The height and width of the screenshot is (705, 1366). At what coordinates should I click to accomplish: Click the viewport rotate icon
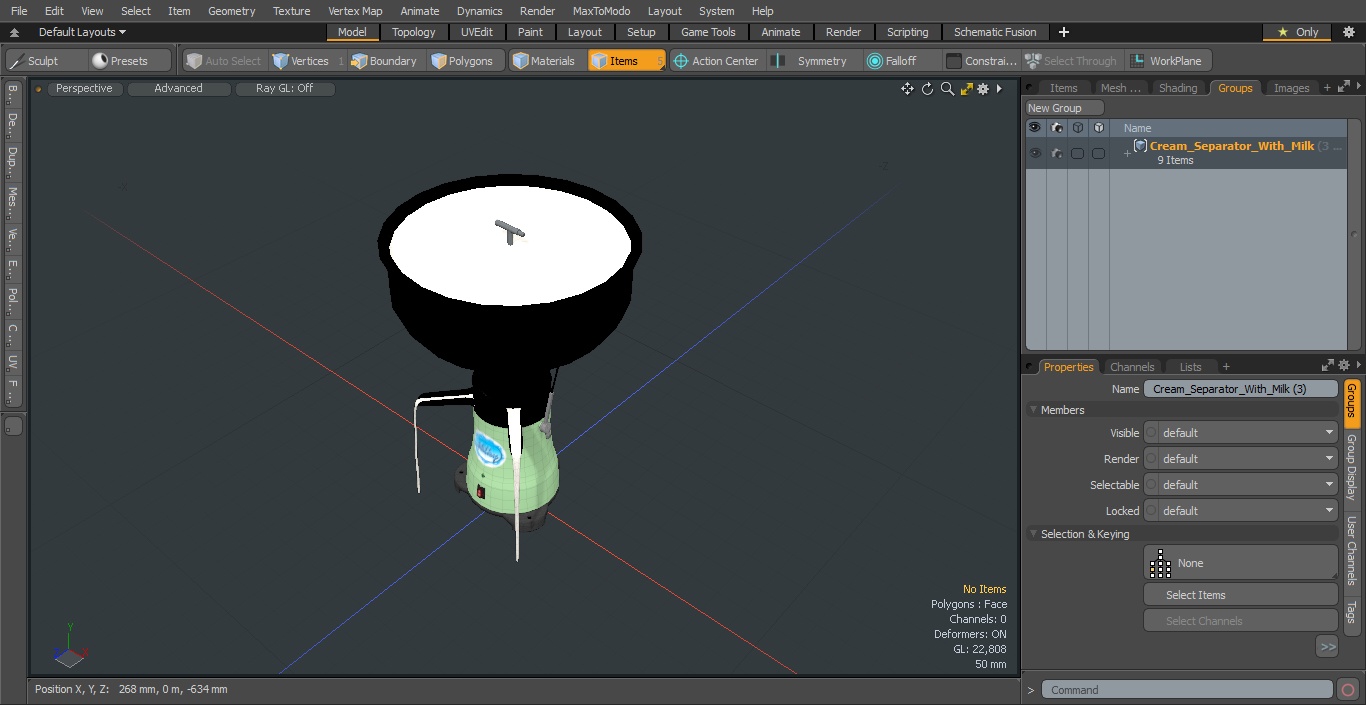(927, 89)
